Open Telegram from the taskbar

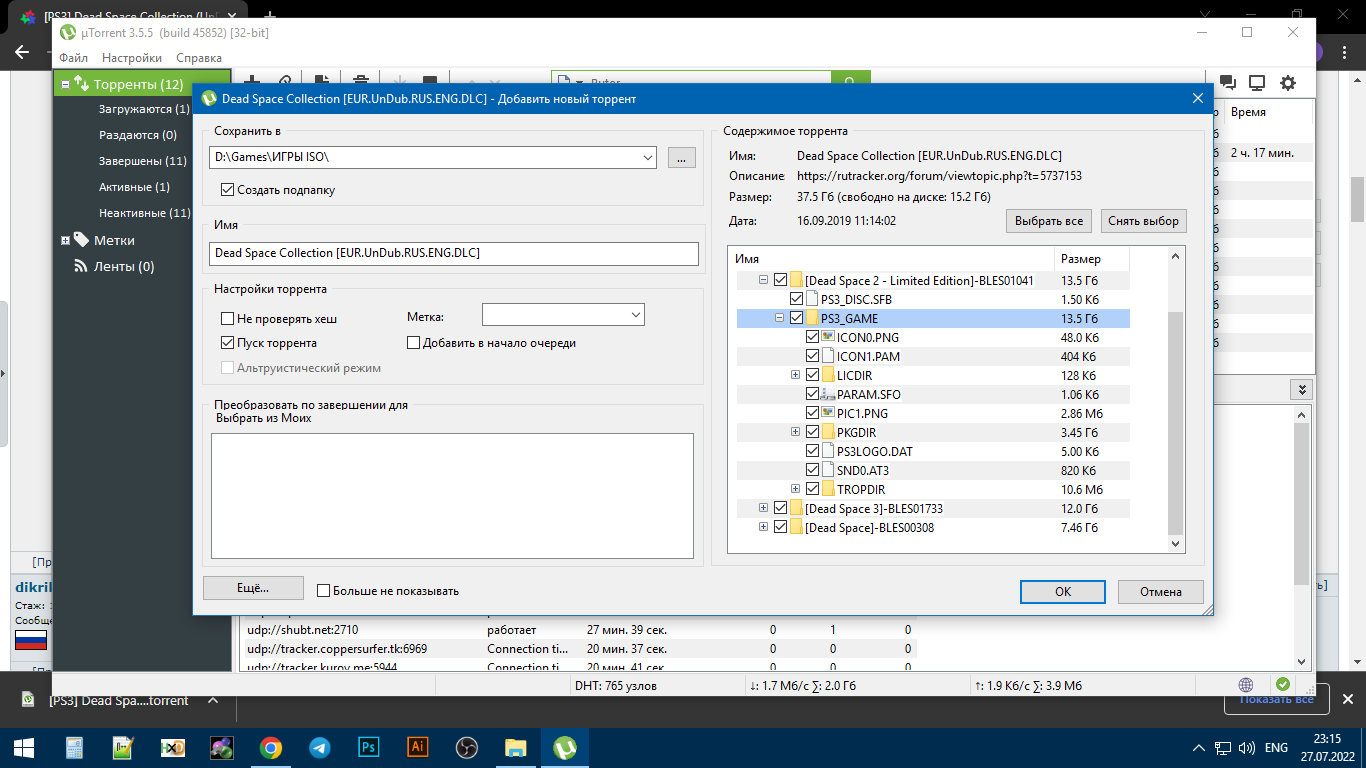(x=320, y=747)
